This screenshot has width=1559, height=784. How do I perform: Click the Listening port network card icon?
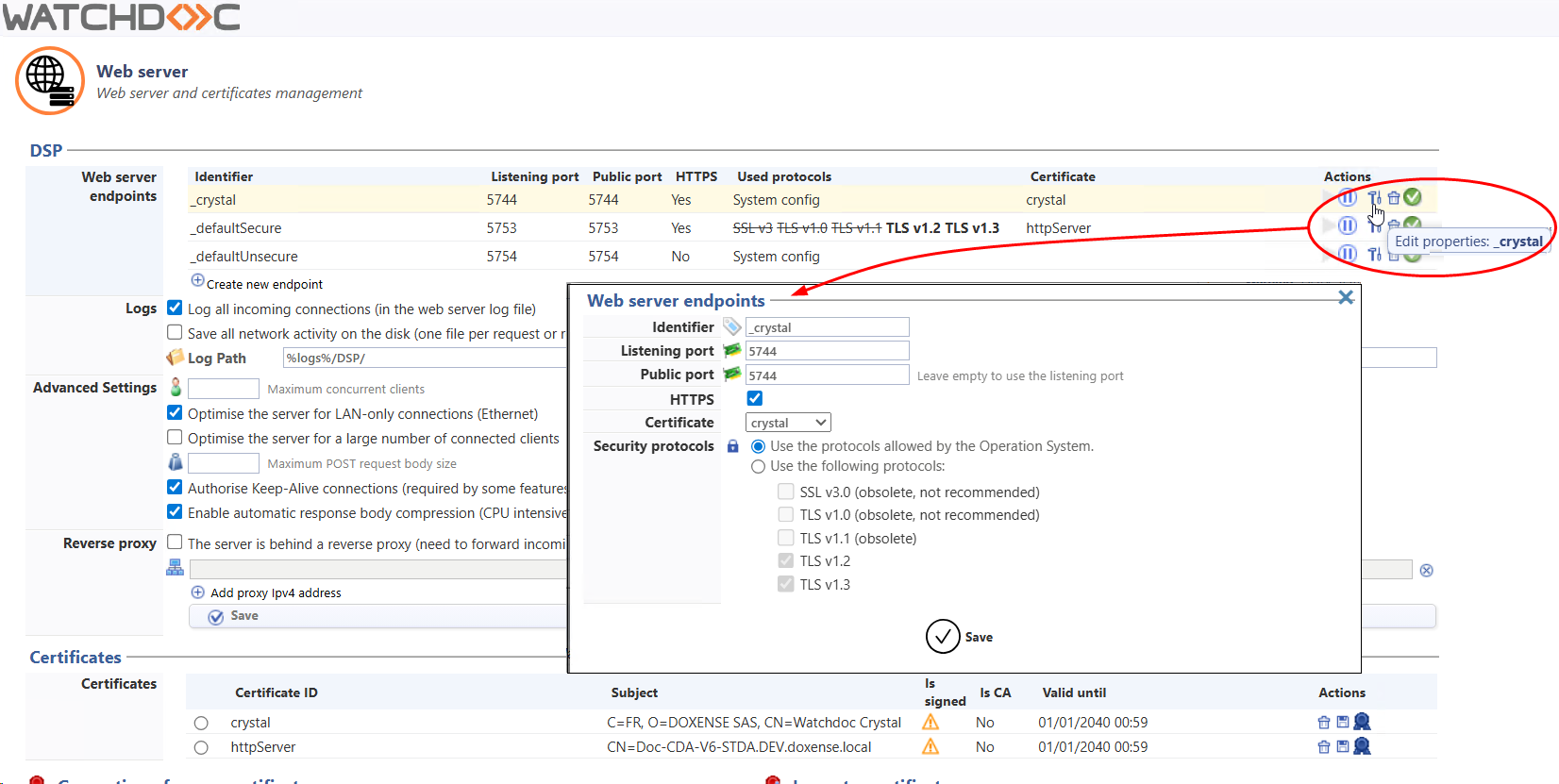(732, 350)
